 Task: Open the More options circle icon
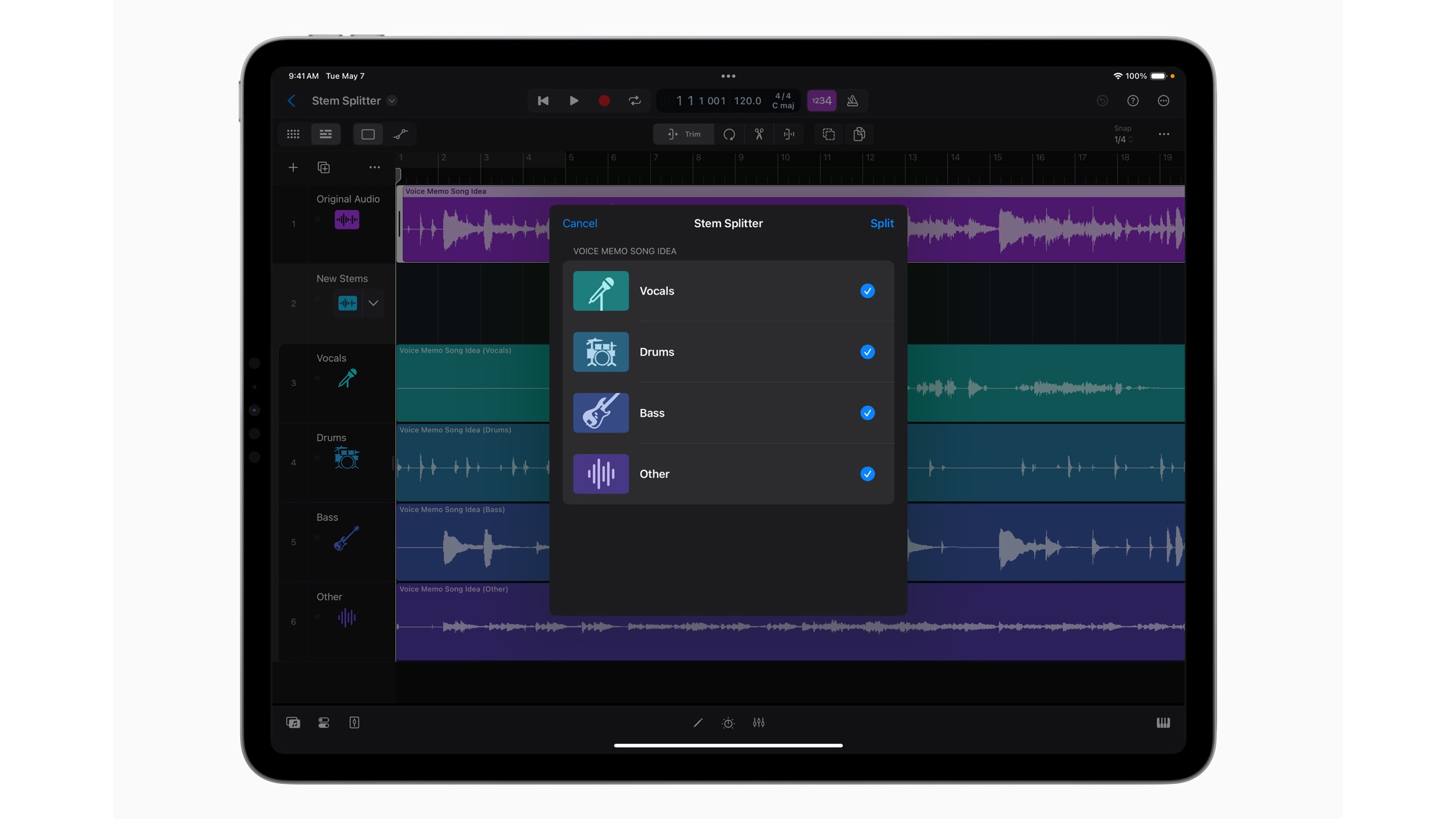click(1164, 101)
